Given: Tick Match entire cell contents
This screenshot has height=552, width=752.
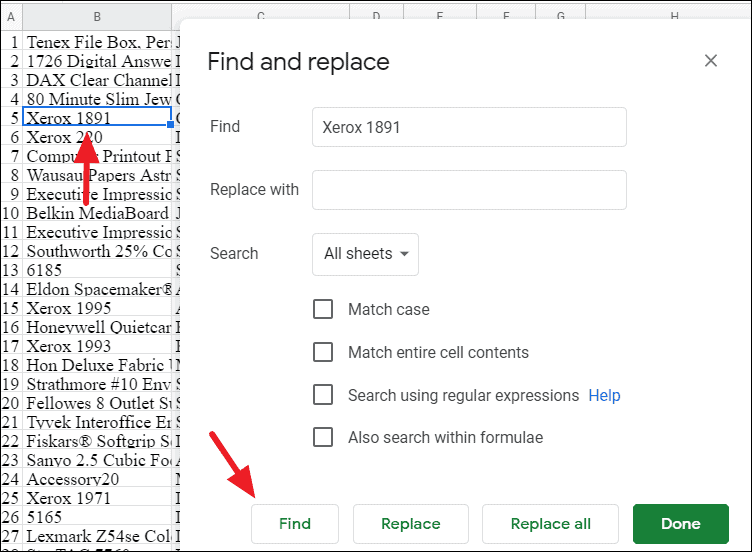Looking at the screenshot, I should click(x=323, y=352).
